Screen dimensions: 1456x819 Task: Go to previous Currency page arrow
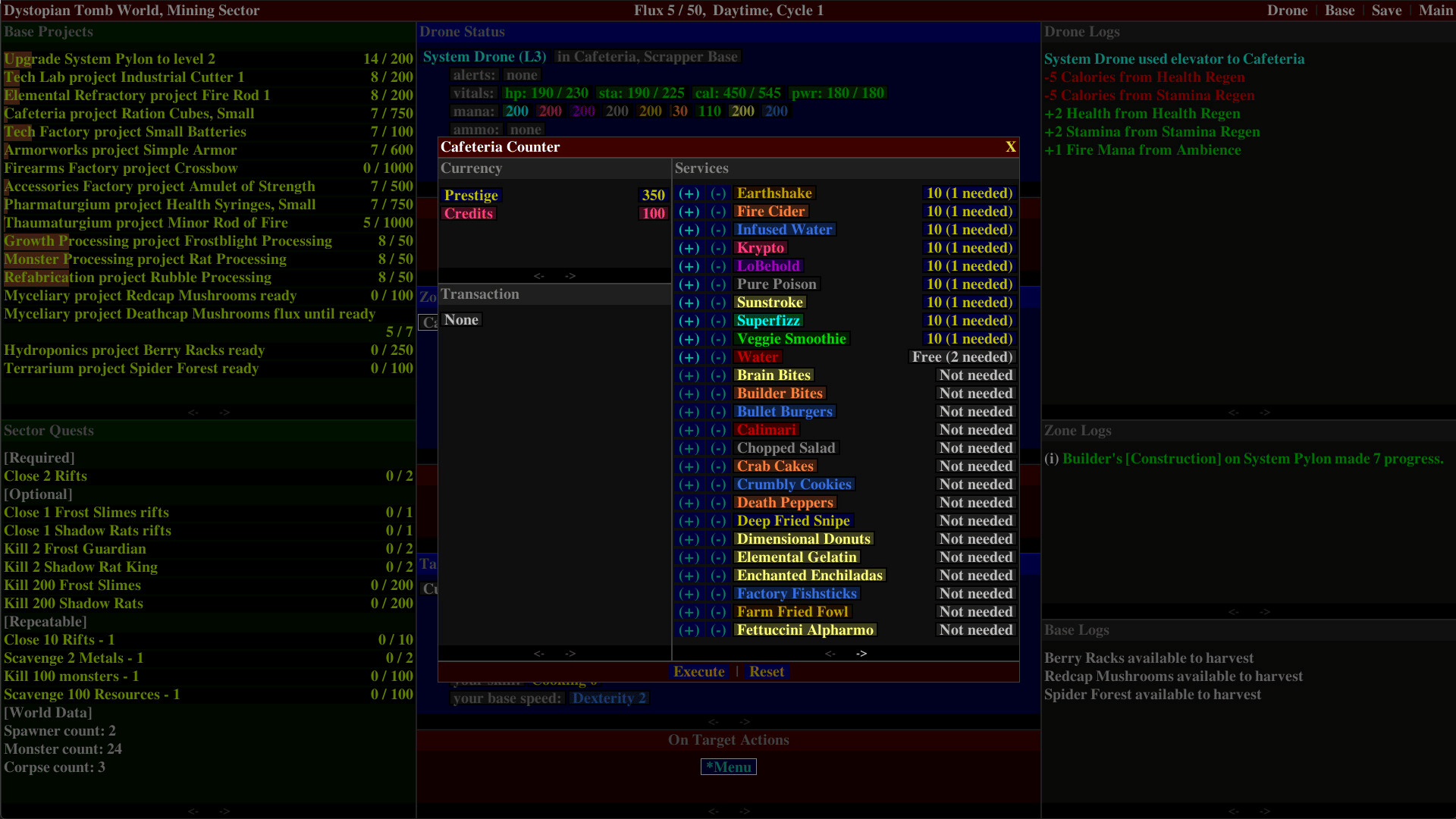pos(538,276)
